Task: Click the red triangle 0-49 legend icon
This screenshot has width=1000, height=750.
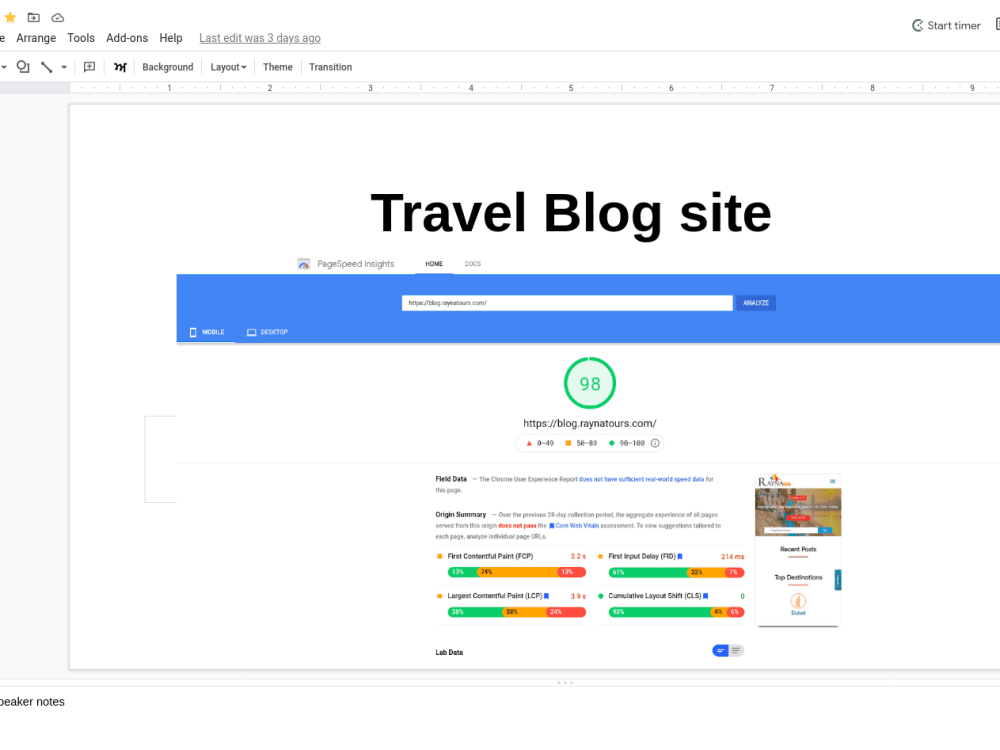Action: [x=529, y=443]
